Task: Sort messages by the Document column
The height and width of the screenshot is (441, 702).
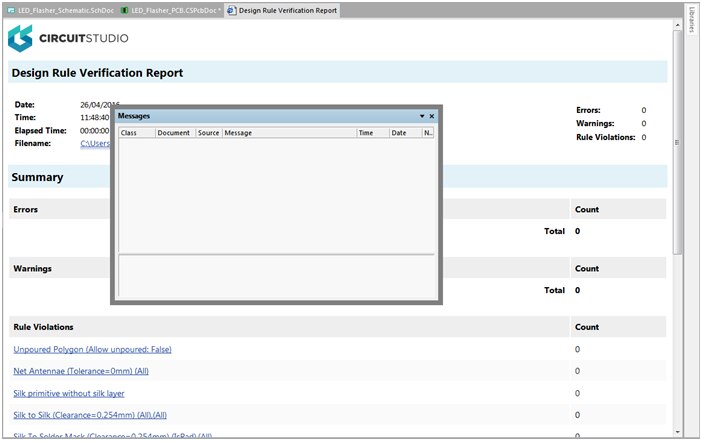Action: [173, 132]
